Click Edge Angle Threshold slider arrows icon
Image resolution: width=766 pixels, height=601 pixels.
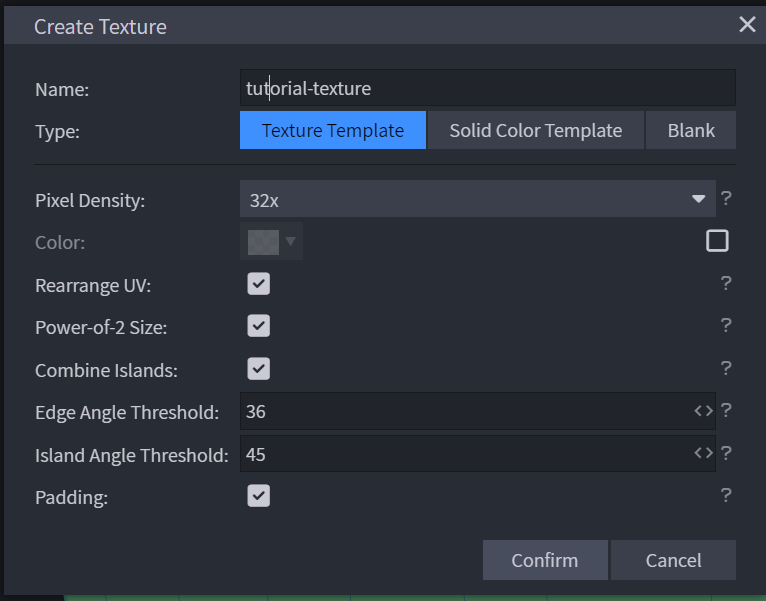coord(703,411)
